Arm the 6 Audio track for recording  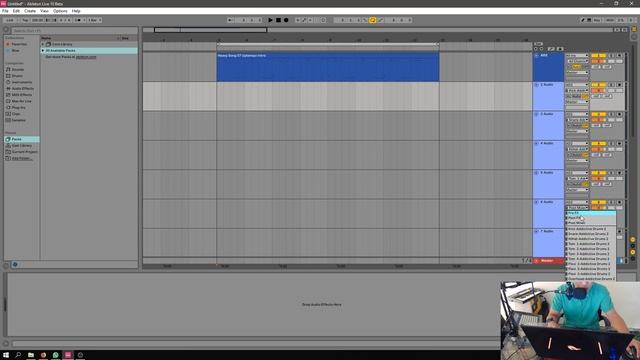click(x=619, y=202)
